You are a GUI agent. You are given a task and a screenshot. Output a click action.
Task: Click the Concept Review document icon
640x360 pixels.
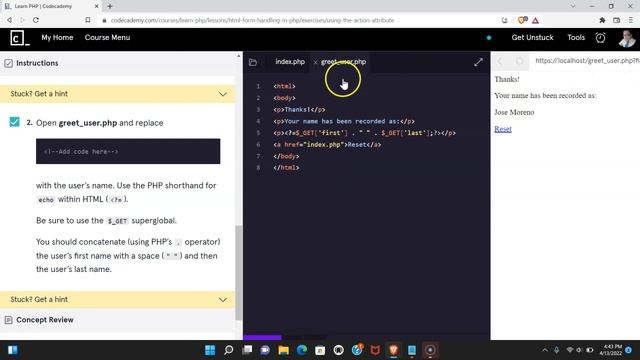(x=9, y=320)
